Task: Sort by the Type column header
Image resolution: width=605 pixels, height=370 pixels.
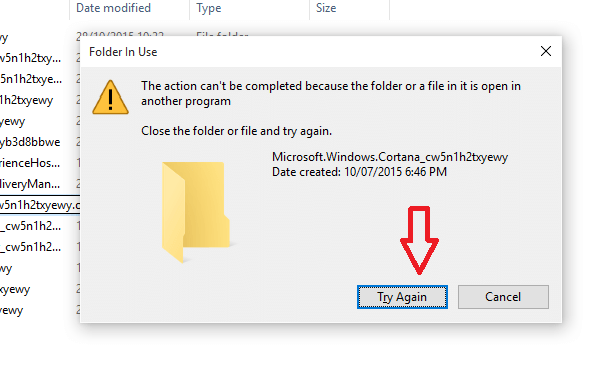Action: (x=209, y=8)
